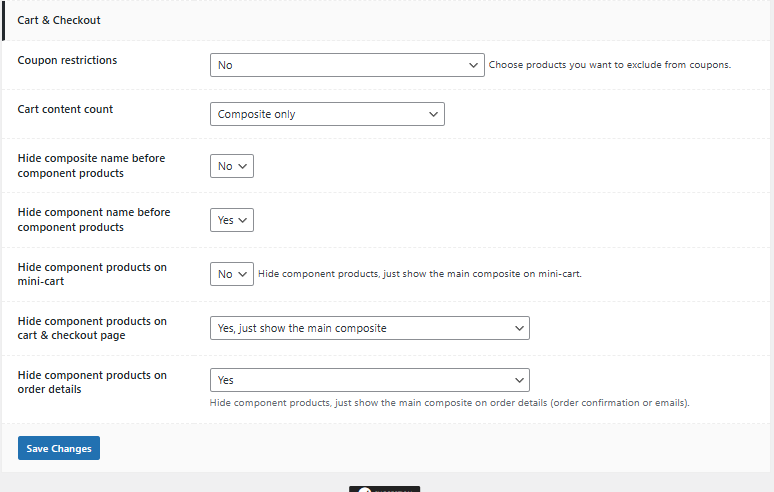Click the Save Changes button
Viewport: 774px width, 492px height.
(x=59, y=448)
